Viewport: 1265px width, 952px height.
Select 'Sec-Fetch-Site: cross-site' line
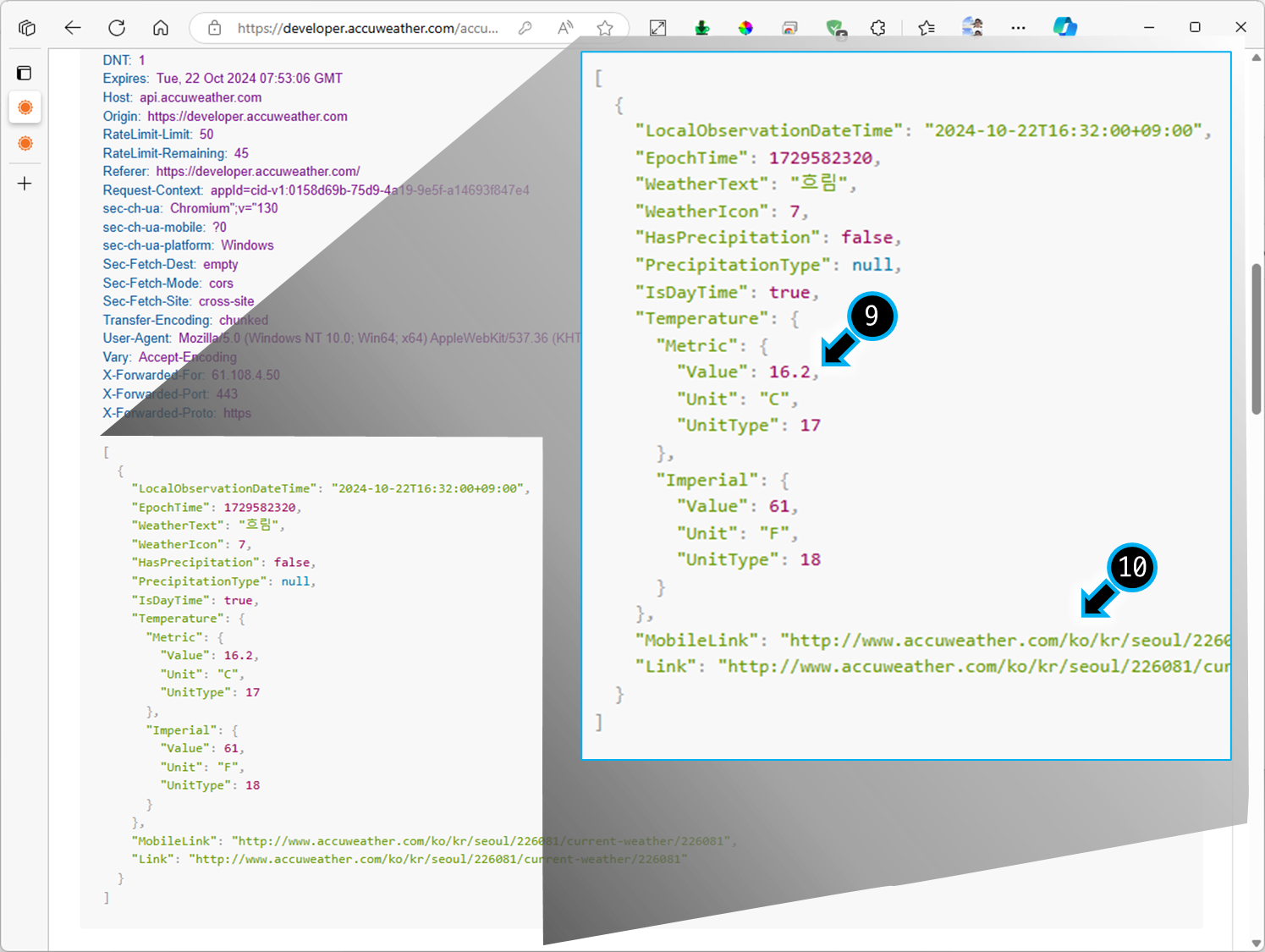[179, 301]
